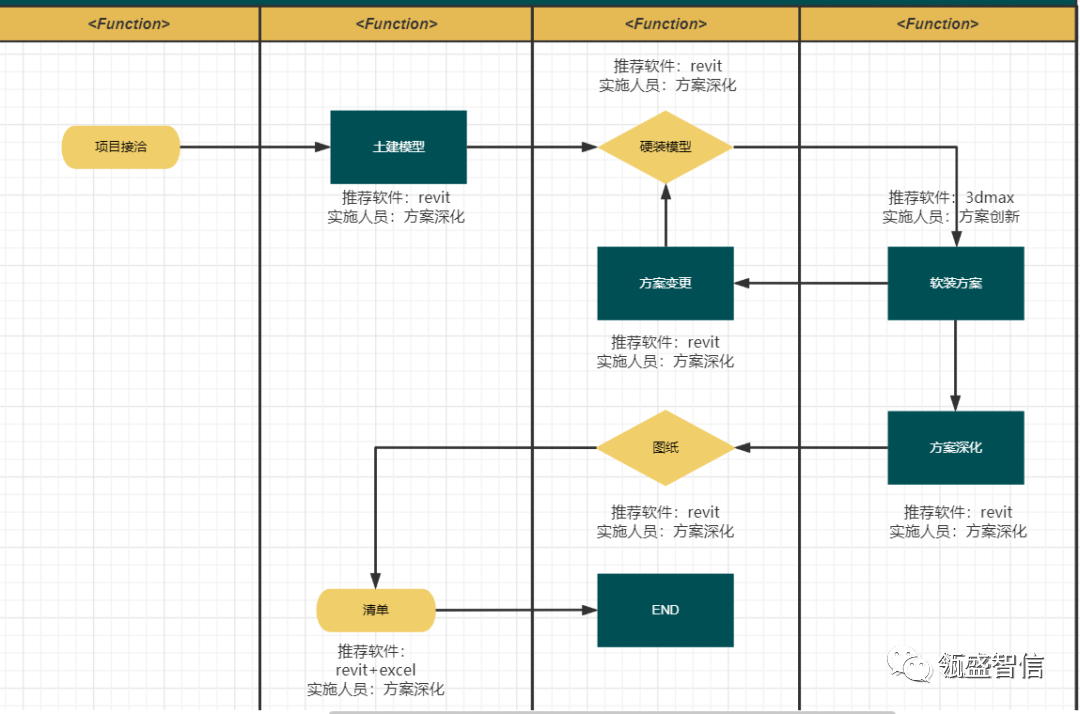This screenshot has height=714, width=1080.
Task: Select the connector from 清单 to END
Action: click(x=517, y=610)
